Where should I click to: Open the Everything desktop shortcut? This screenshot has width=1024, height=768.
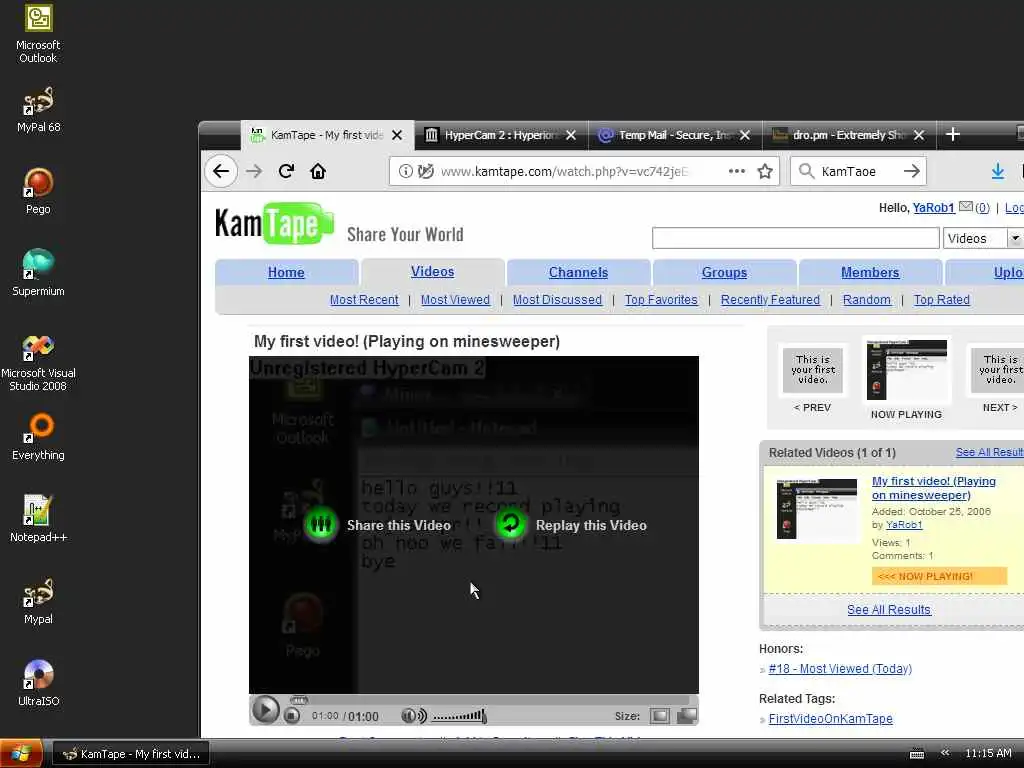[x=38, y=437]
